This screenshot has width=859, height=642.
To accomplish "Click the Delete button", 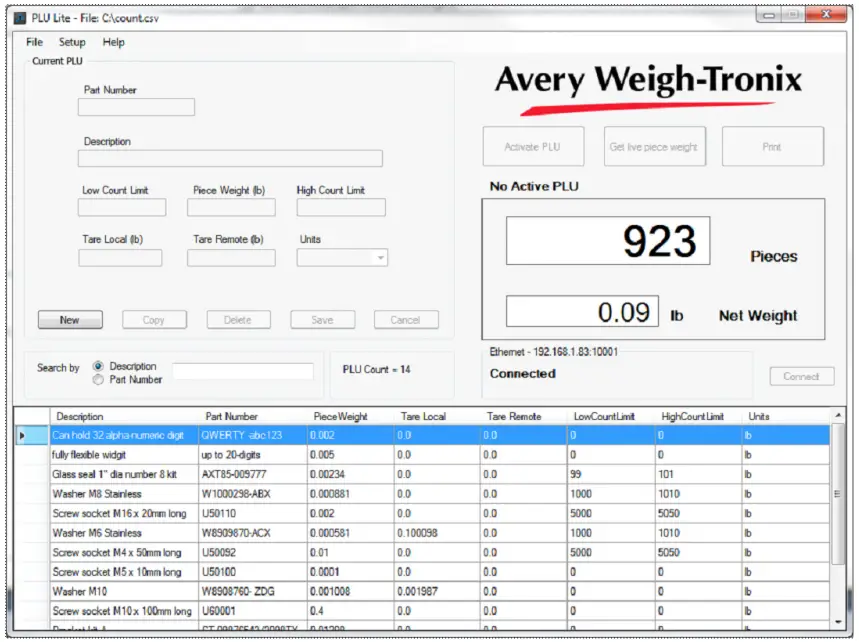I will (238, 319).
